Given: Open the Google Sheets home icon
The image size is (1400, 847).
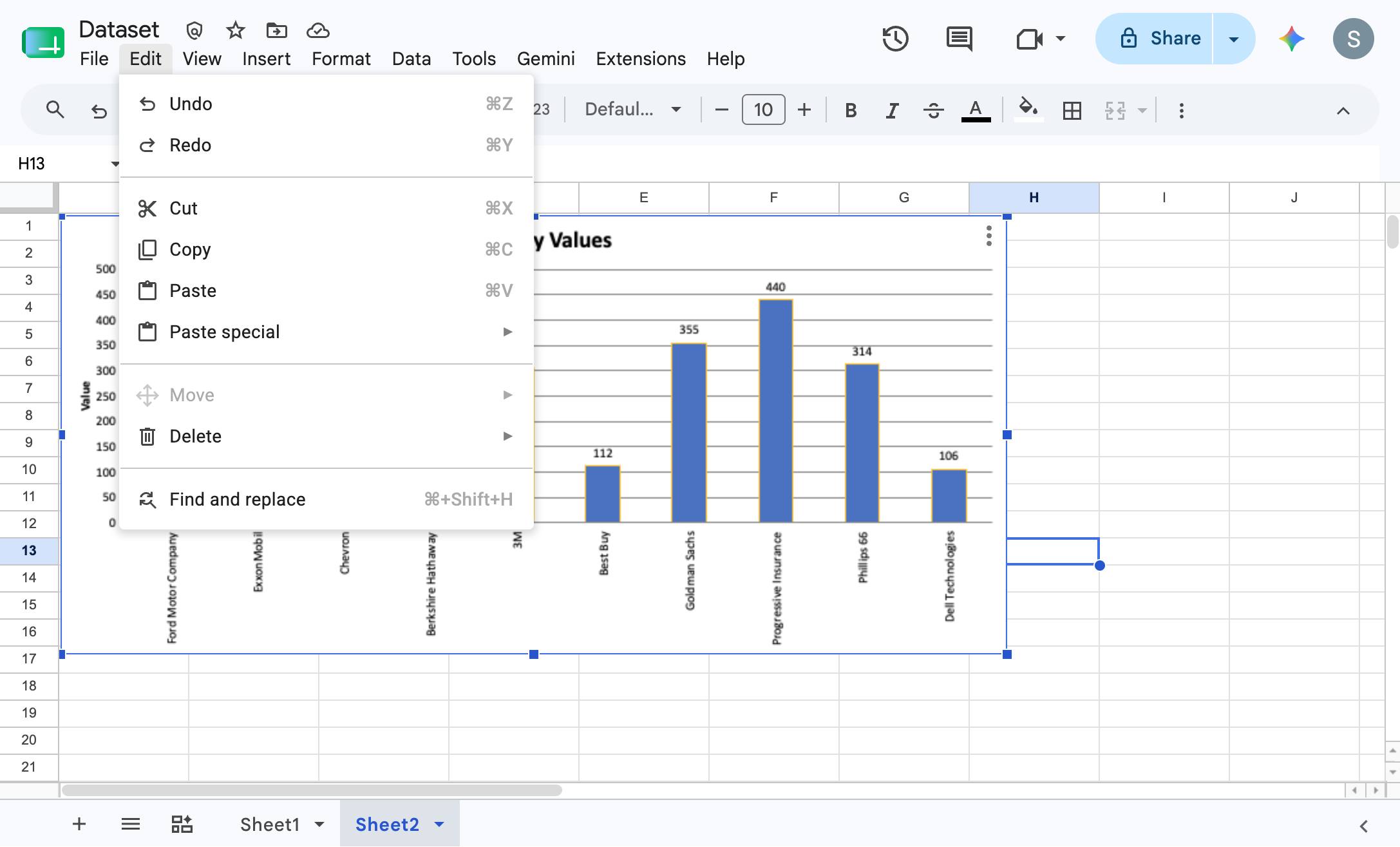Looking at the screenshot, I should click(43, 43).
